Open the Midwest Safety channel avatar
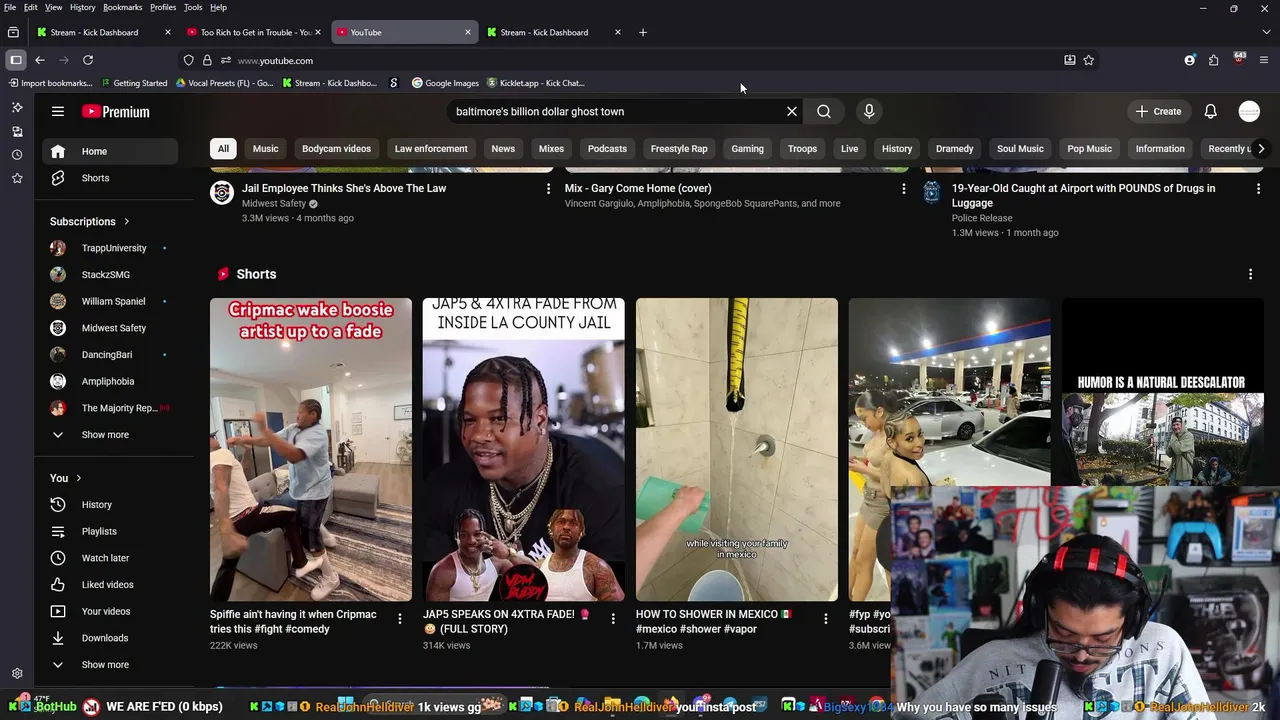The height and width of the screenshot is (720, 1280). [x=222, y=192]
